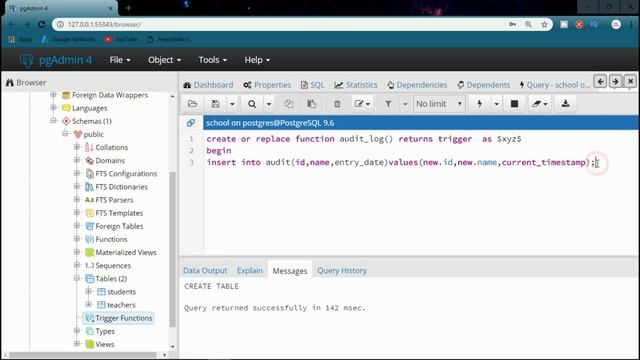Stop query with square icon
The height and width of the screenshot is (360, 640).
point(514,104)
